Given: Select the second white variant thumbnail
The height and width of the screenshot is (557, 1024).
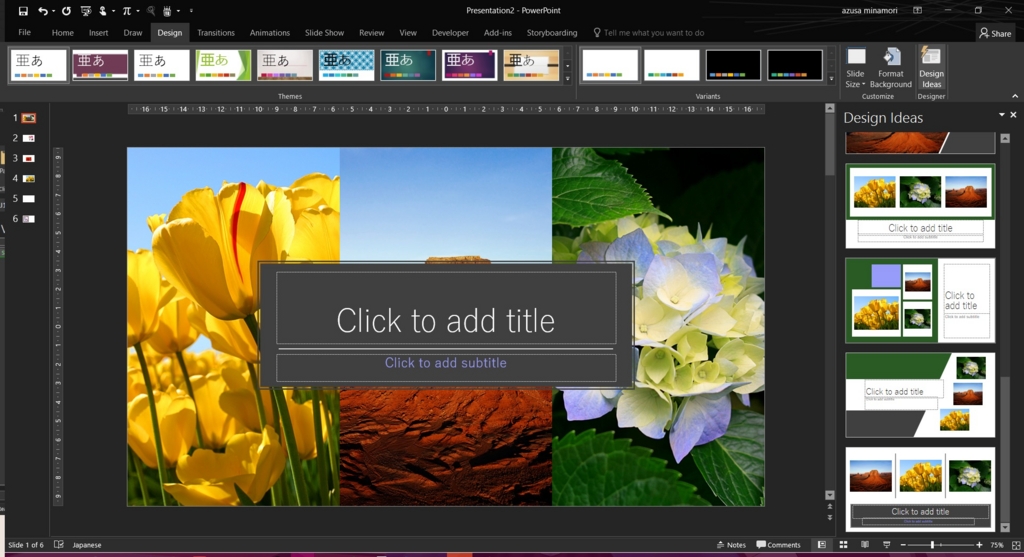Looking at the screenshot, I should [x=671, y=65].
